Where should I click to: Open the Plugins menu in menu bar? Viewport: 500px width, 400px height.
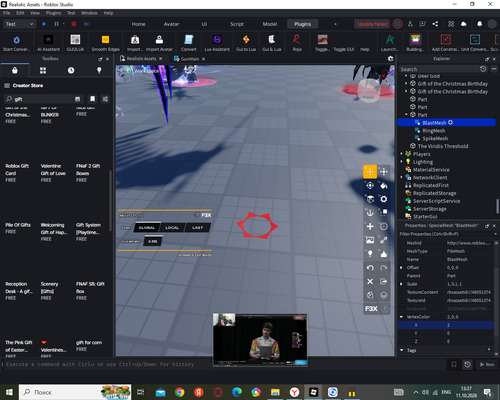(x=53, y=13)
